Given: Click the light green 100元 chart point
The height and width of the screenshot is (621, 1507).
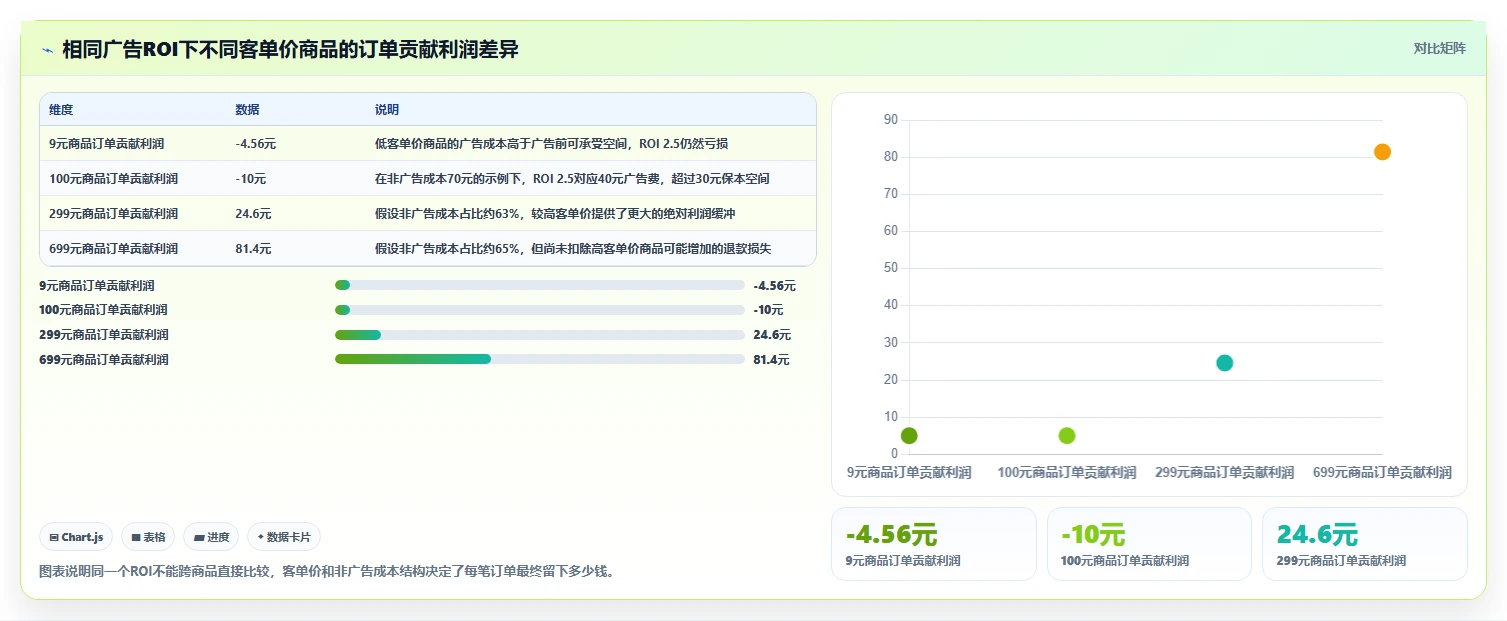Looking at the screenshot, I should pos(1067,436).
